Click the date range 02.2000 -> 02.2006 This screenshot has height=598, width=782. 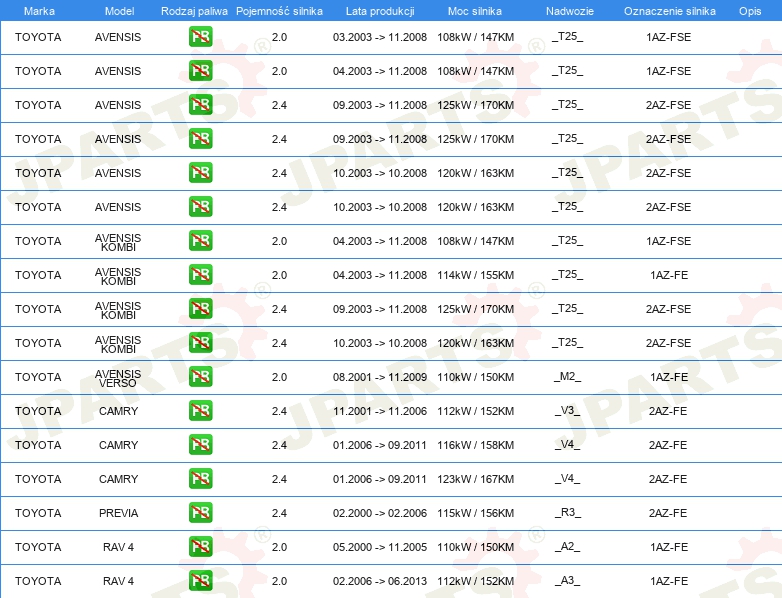click(x=380, y=513)
